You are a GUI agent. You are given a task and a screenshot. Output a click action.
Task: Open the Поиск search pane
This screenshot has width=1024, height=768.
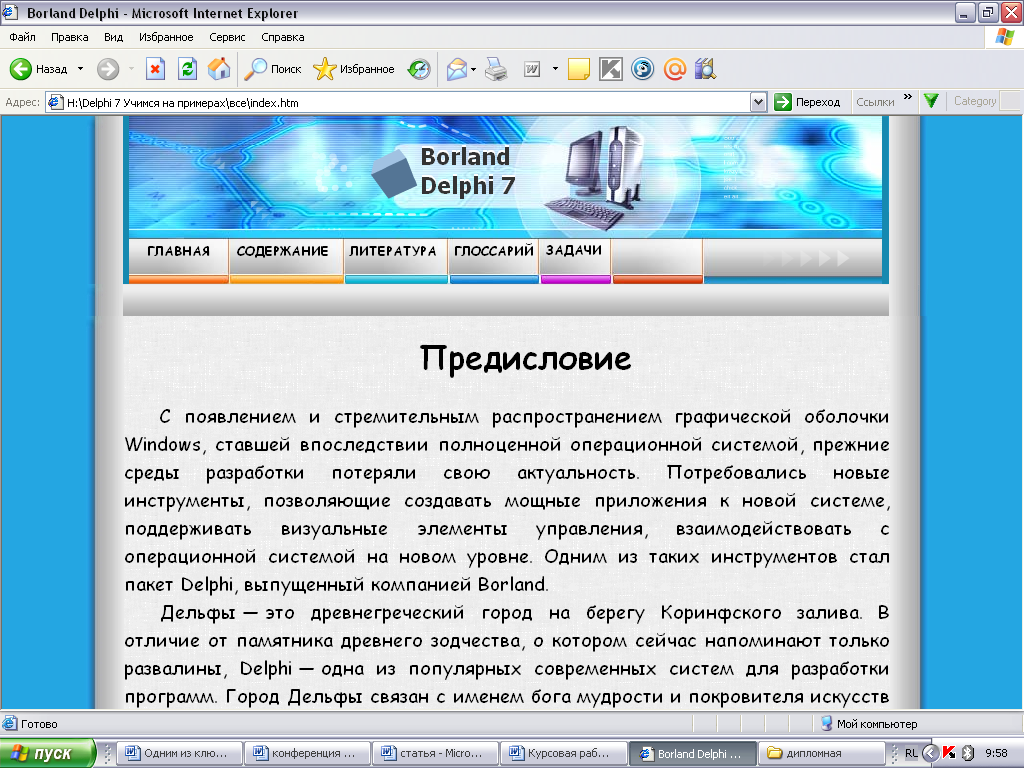coord(272,69)
